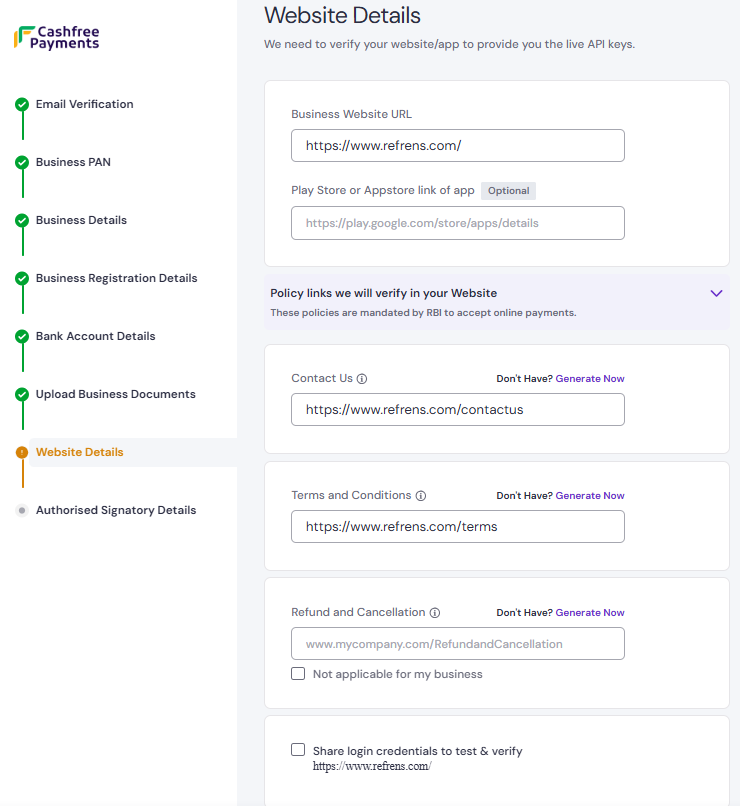The width and height of the screenshot is (740, 806).
Task: Focus the Contact Us URL field
Action: tap(458, 410)
